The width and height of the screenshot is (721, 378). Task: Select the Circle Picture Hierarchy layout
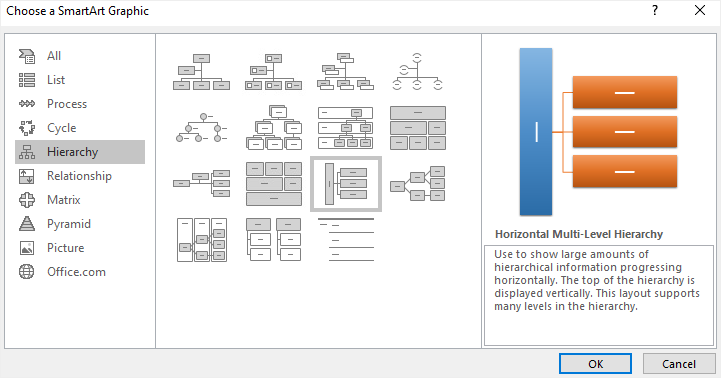[x=201, y=127]
